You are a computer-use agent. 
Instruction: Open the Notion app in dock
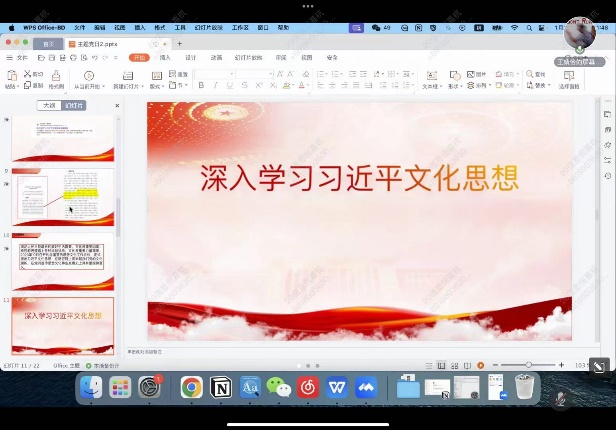click(221, 387)
